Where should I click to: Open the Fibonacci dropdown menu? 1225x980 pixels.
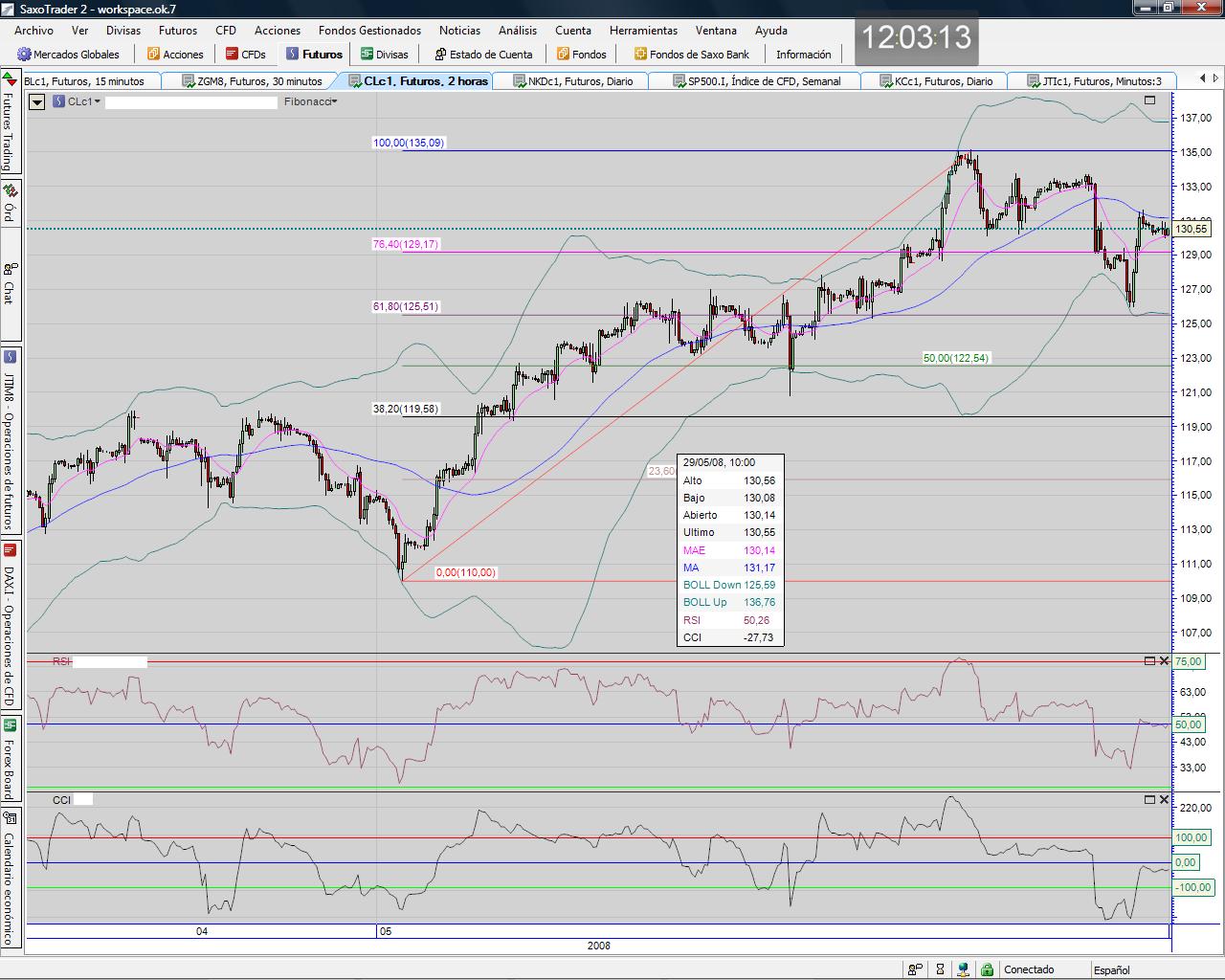coord(310,101)
